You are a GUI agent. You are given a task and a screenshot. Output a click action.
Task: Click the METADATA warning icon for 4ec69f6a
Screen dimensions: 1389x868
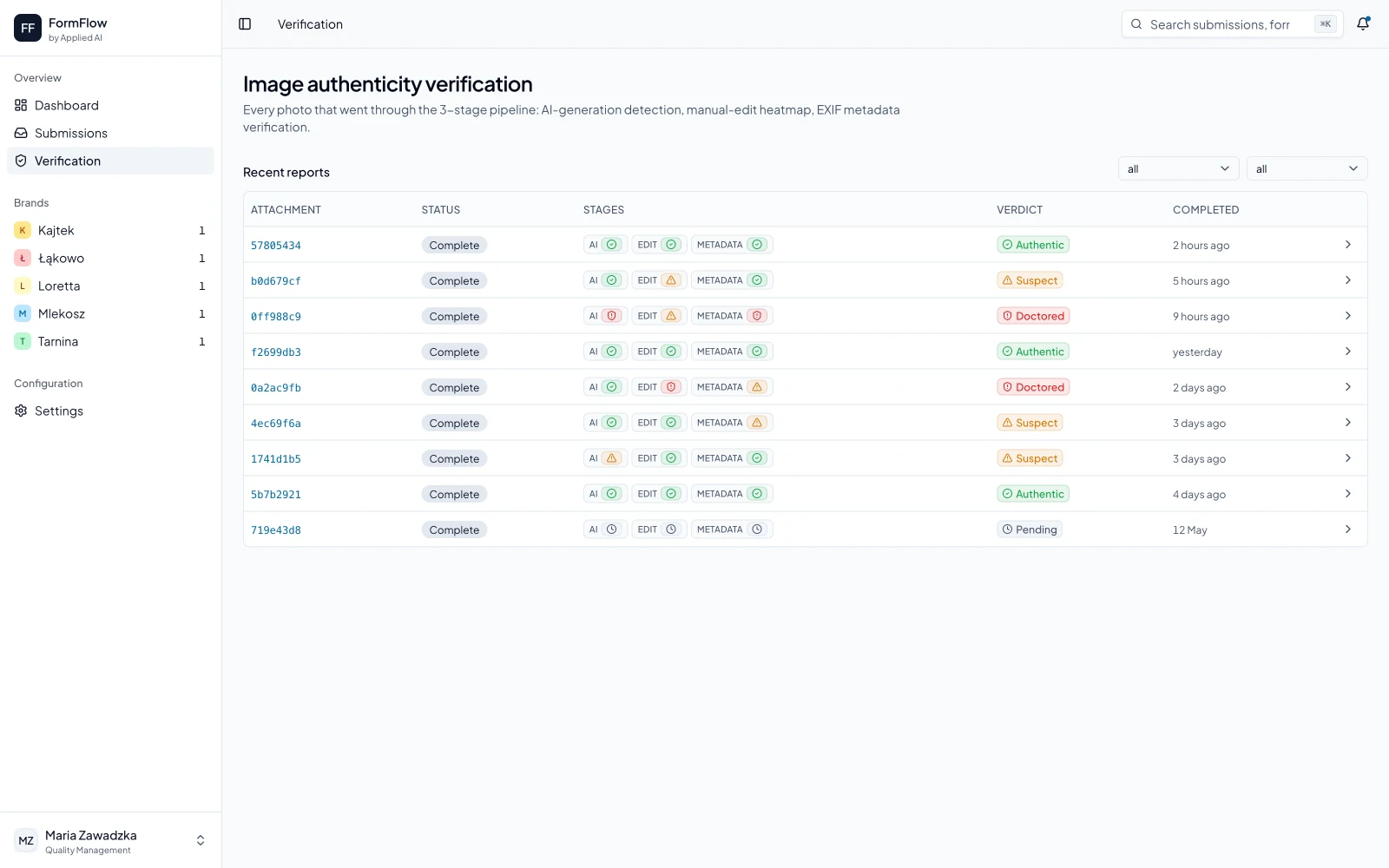757,423
